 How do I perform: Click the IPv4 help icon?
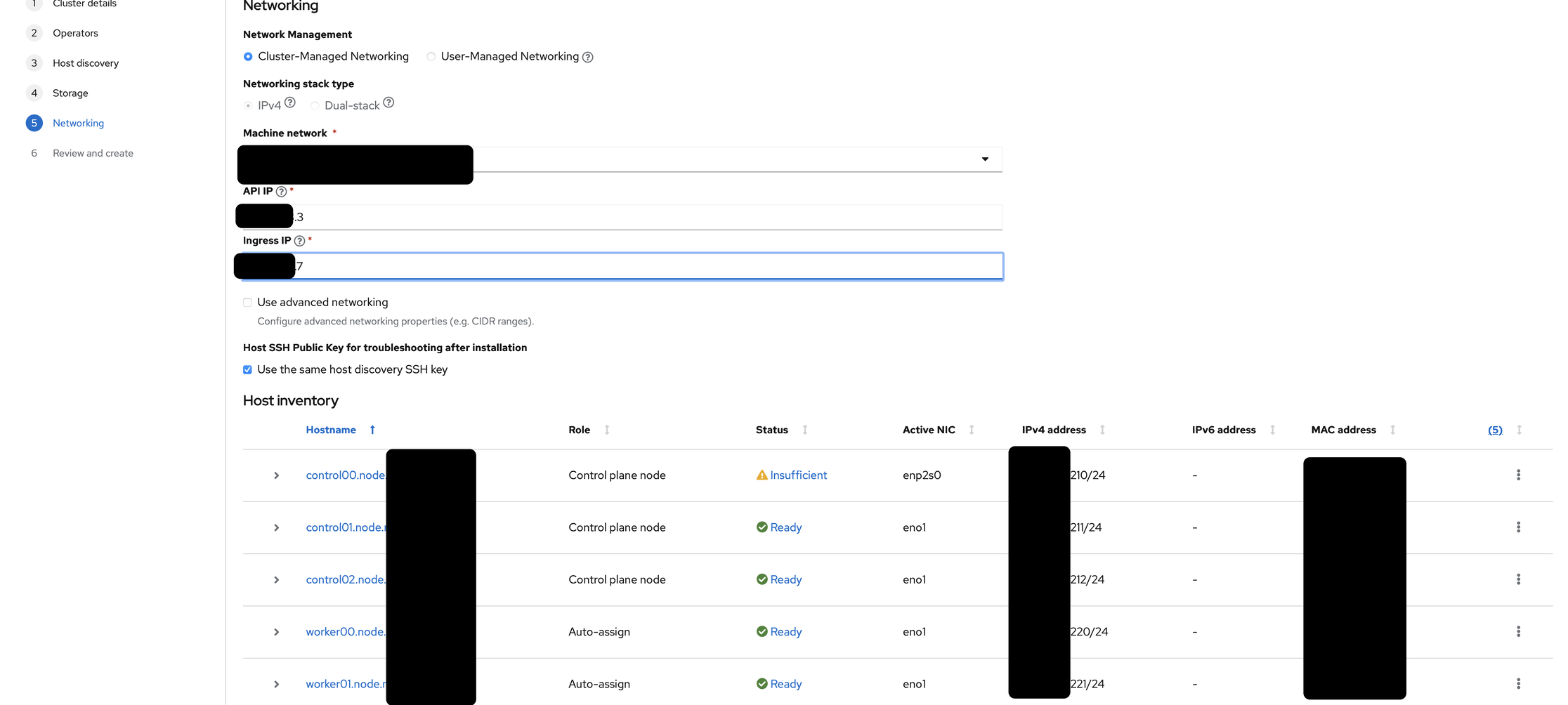[290, 103]
